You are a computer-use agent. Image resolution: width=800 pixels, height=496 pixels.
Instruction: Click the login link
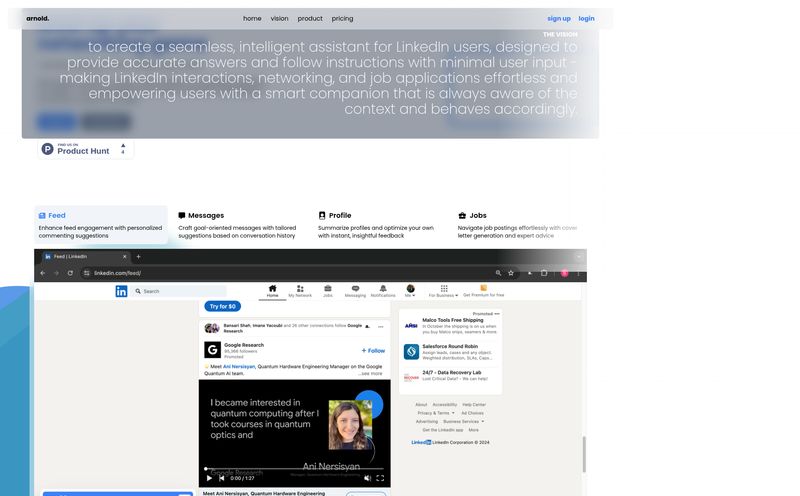(x=586, y=18)
